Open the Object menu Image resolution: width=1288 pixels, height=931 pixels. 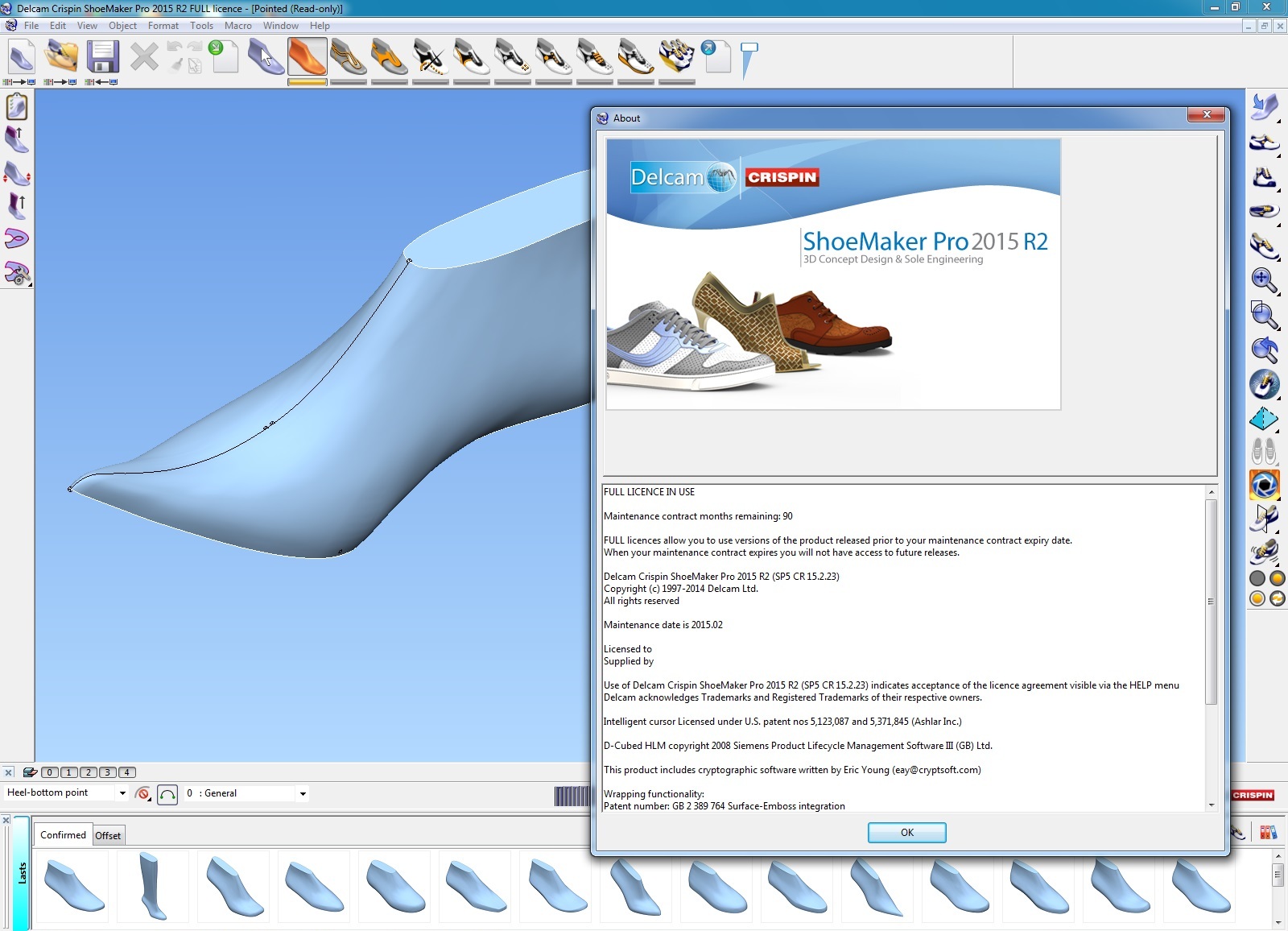coord(122,26)
